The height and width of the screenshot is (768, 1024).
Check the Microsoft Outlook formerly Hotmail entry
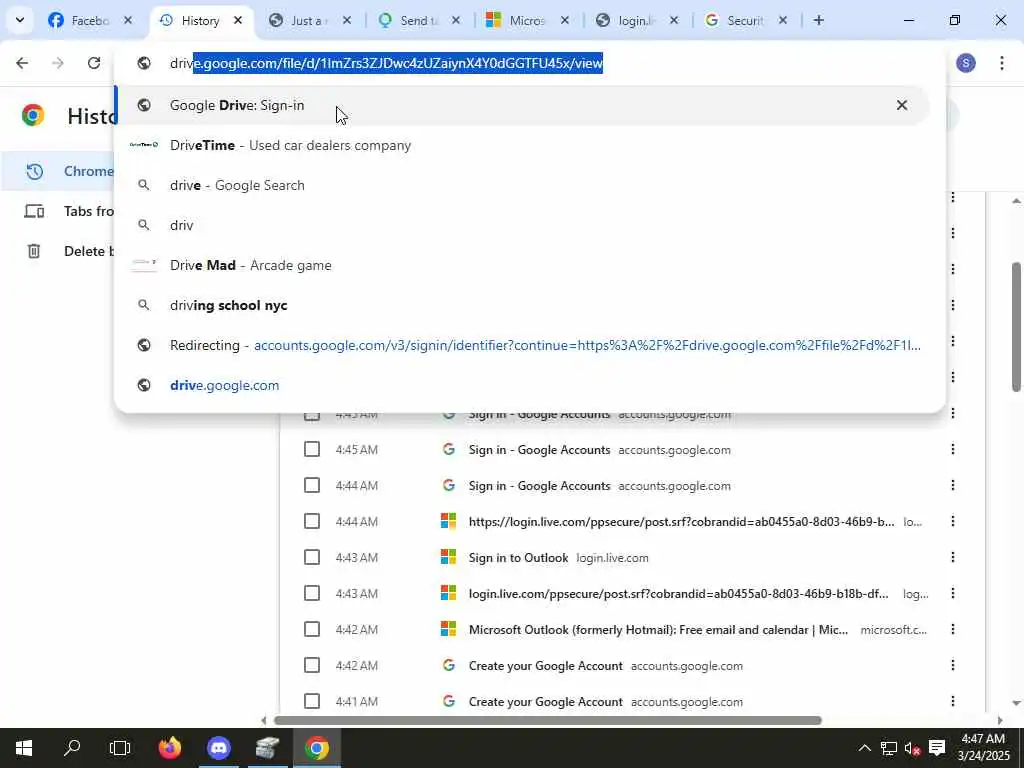point(312,629)
